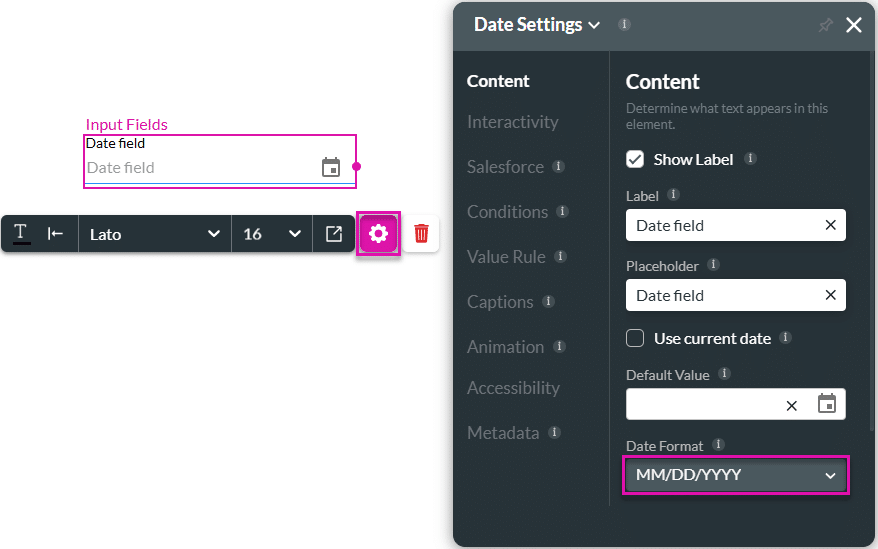Click the open-in-new-window icon in toolbar

pos(334,234)
